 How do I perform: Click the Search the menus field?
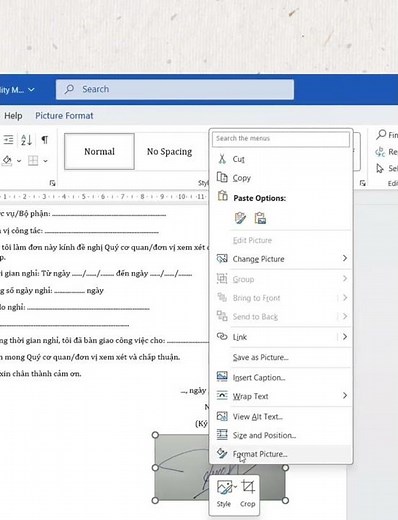pos(281,139)
